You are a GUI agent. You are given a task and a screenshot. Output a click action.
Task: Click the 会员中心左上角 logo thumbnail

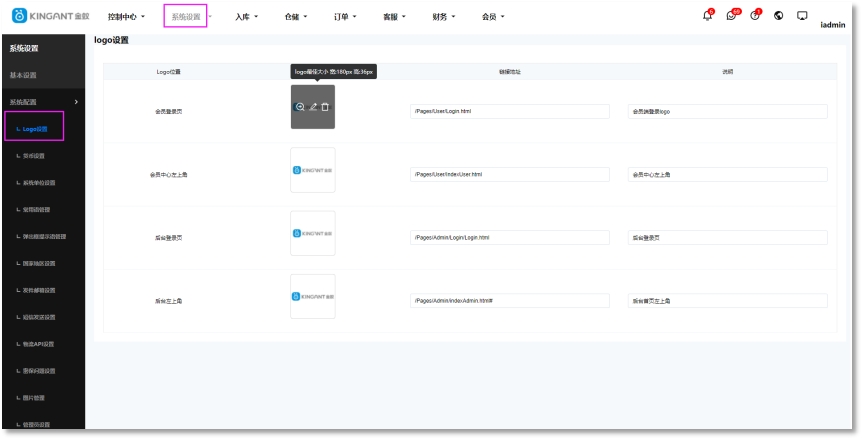click(x=313, y=170)
